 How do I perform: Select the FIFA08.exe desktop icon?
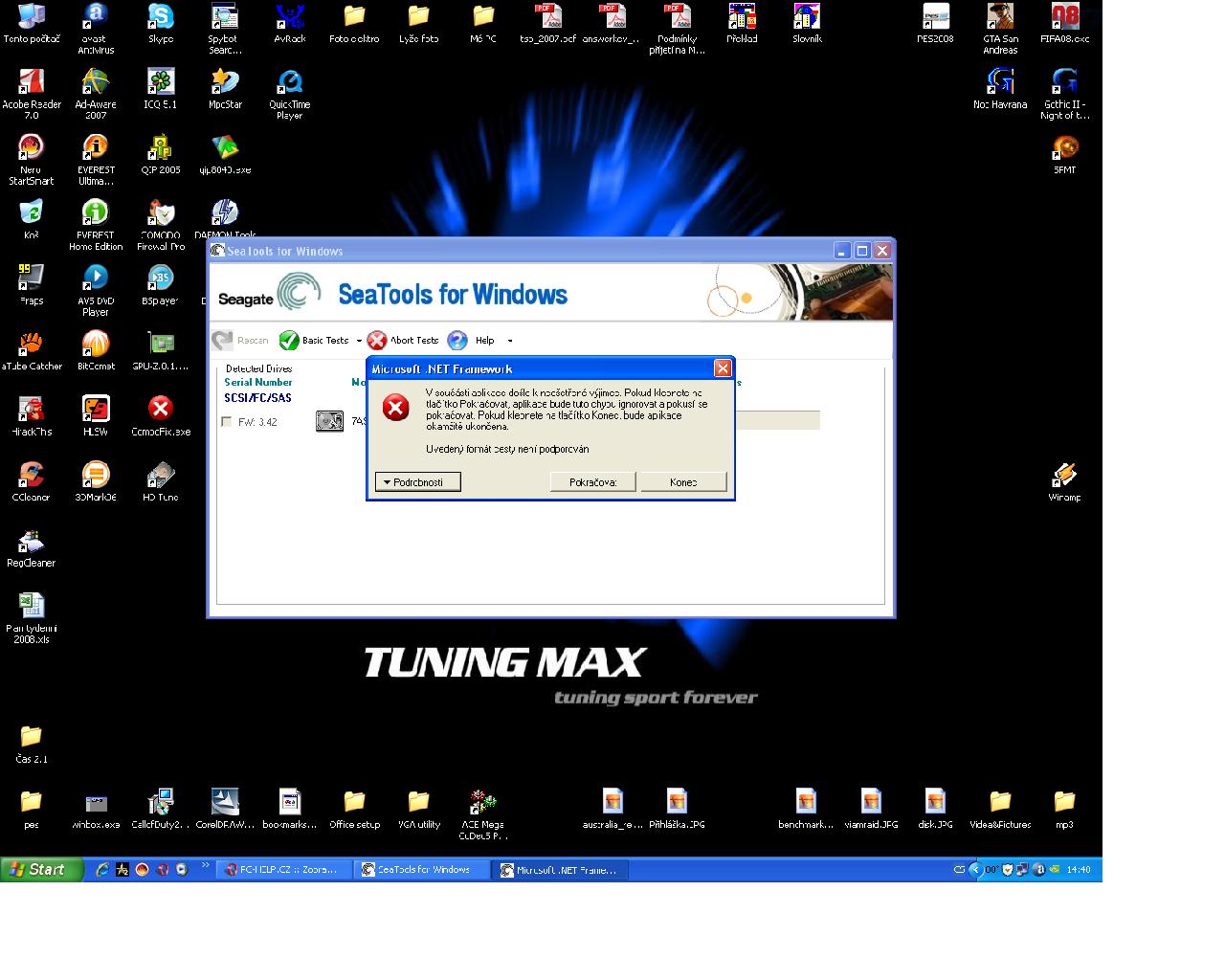click(1064, 24)
